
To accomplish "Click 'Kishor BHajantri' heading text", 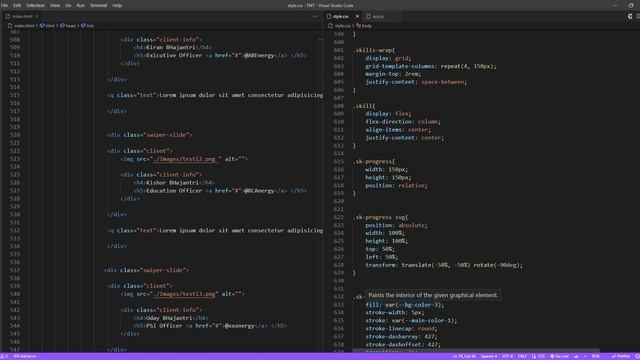I will pyautogui.click(x=172, y=182).
